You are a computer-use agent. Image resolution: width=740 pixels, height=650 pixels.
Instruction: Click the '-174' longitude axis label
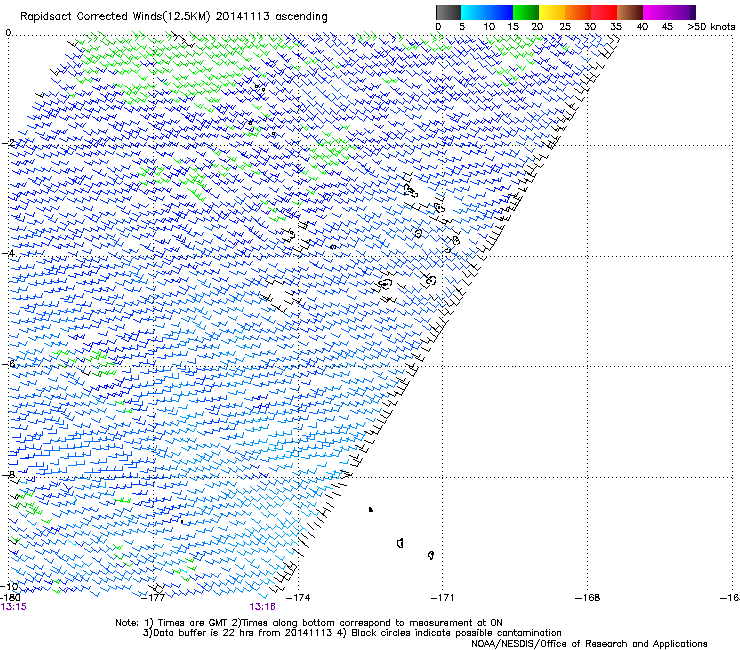tap(298, 598)
